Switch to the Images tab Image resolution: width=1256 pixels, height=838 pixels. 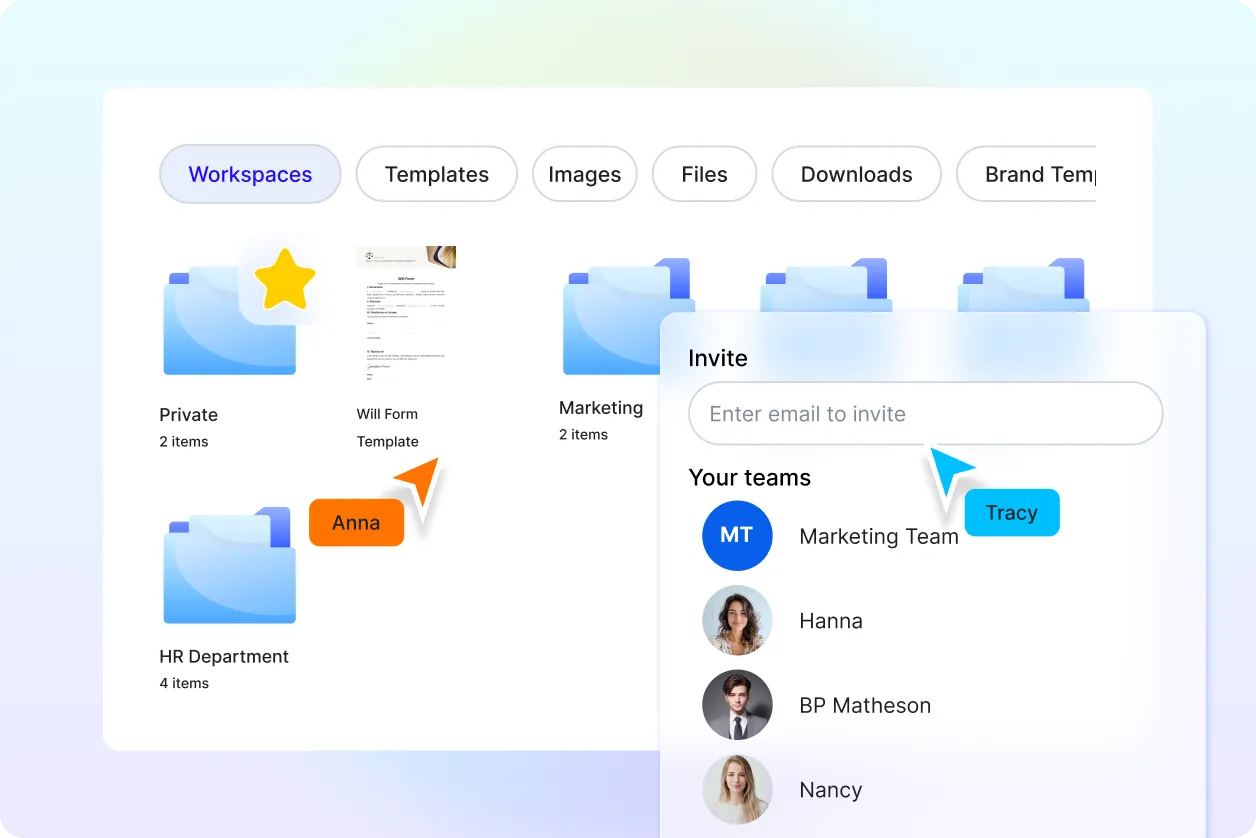[584, 174]
